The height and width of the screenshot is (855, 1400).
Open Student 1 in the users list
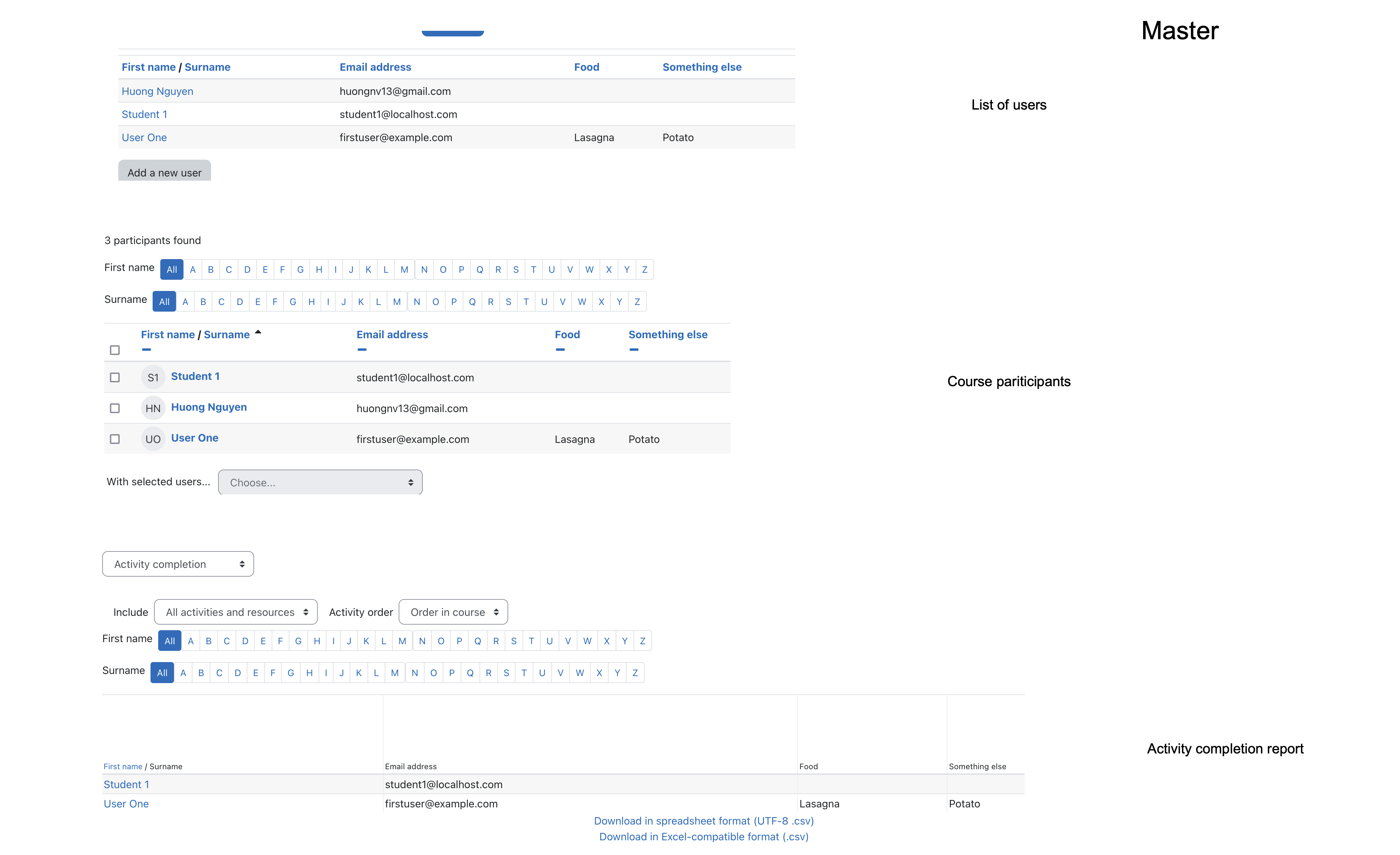pyautogui.click(x=144, y=114)
